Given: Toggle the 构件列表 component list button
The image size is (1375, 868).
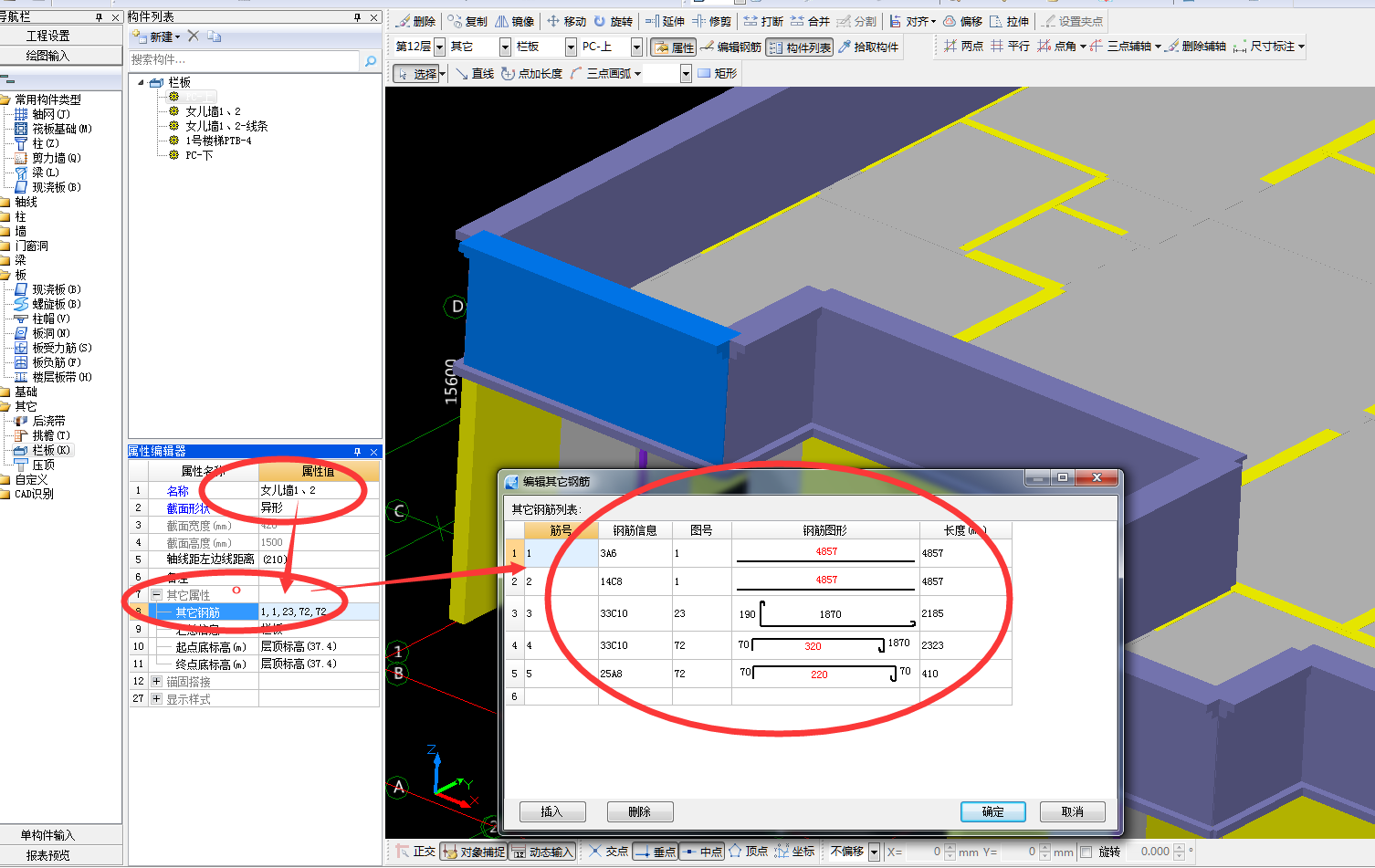Looking at the screenshot, I should (x=800, y=47).
